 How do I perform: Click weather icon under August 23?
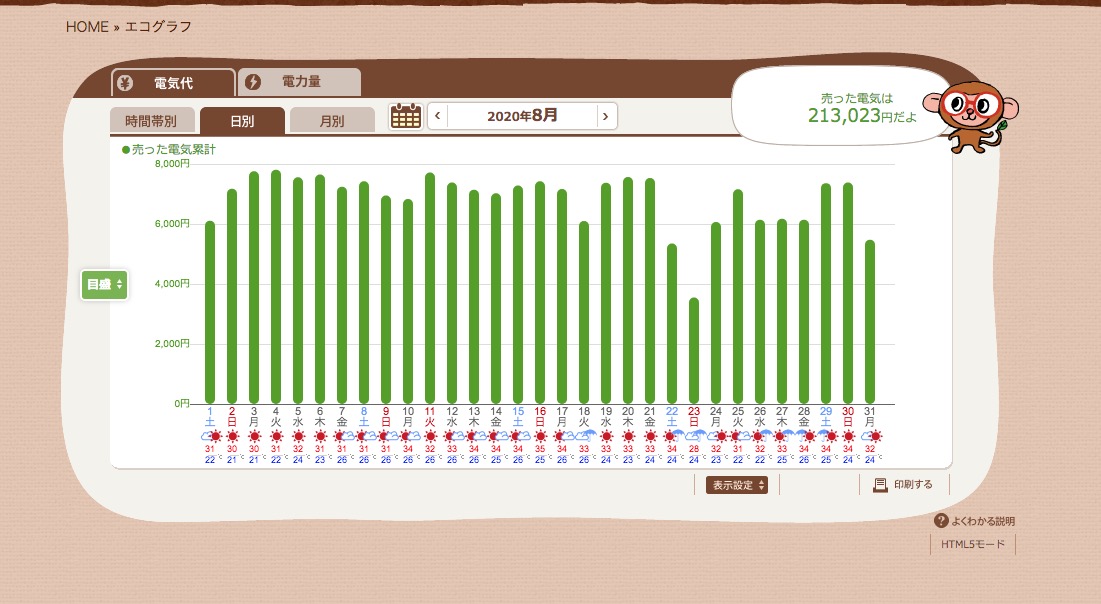coord(694,436)
